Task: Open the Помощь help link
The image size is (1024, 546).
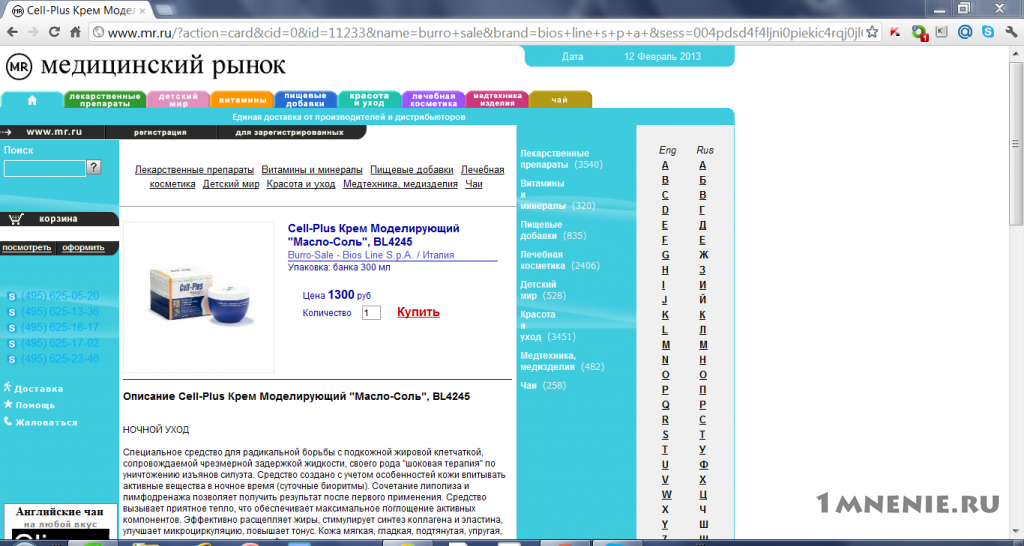Action: click(35, 405)
